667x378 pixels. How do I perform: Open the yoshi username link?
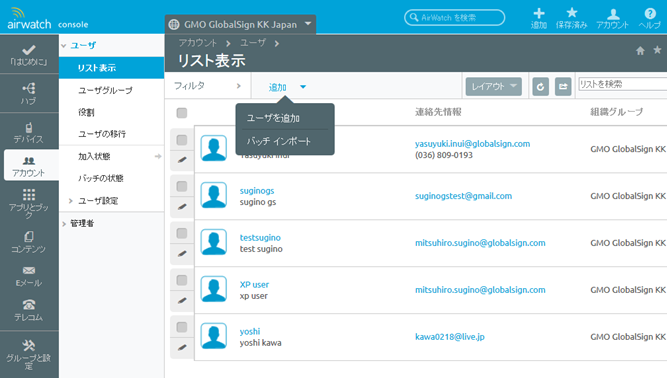[250, 331]
